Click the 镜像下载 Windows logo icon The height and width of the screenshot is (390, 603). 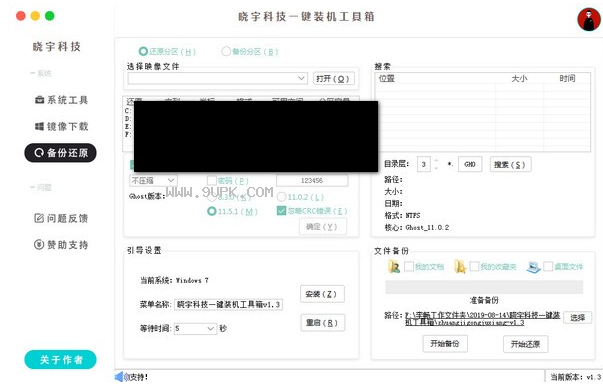[39, 126]
